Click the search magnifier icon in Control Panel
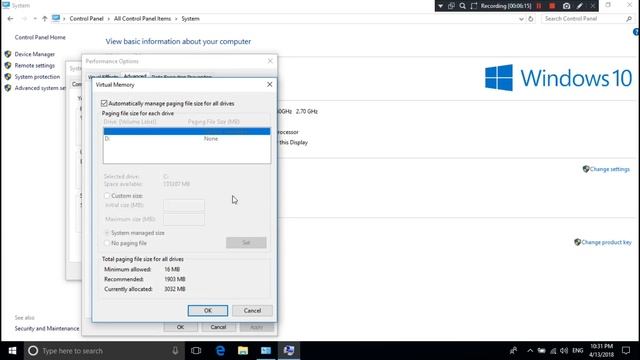 point(629,19)
